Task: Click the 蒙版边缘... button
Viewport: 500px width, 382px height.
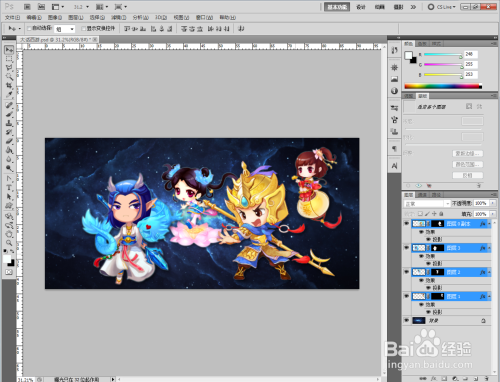Action: point(468,153)
